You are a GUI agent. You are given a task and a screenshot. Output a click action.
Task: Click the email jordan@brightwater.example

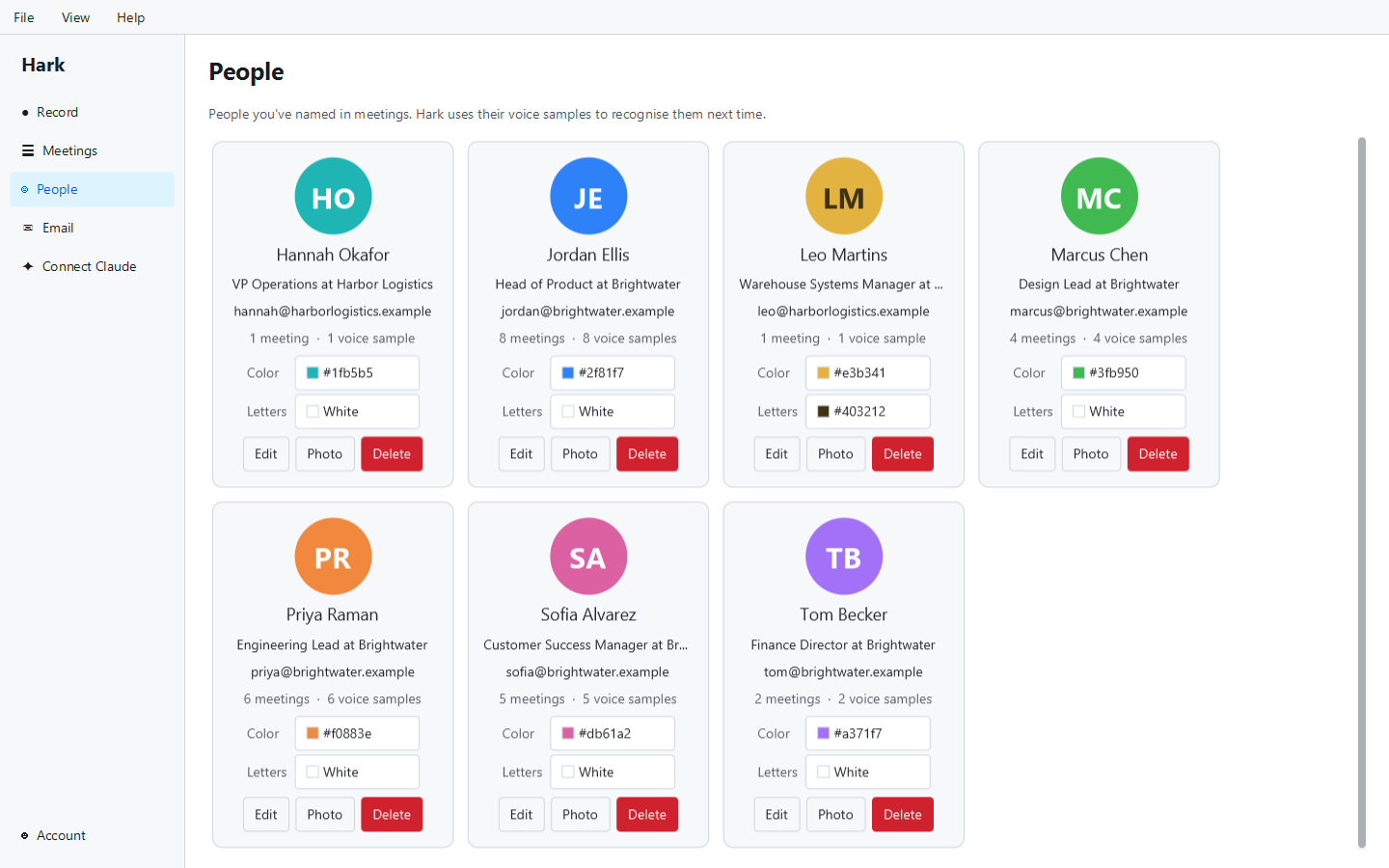click(x=588, y=312)
